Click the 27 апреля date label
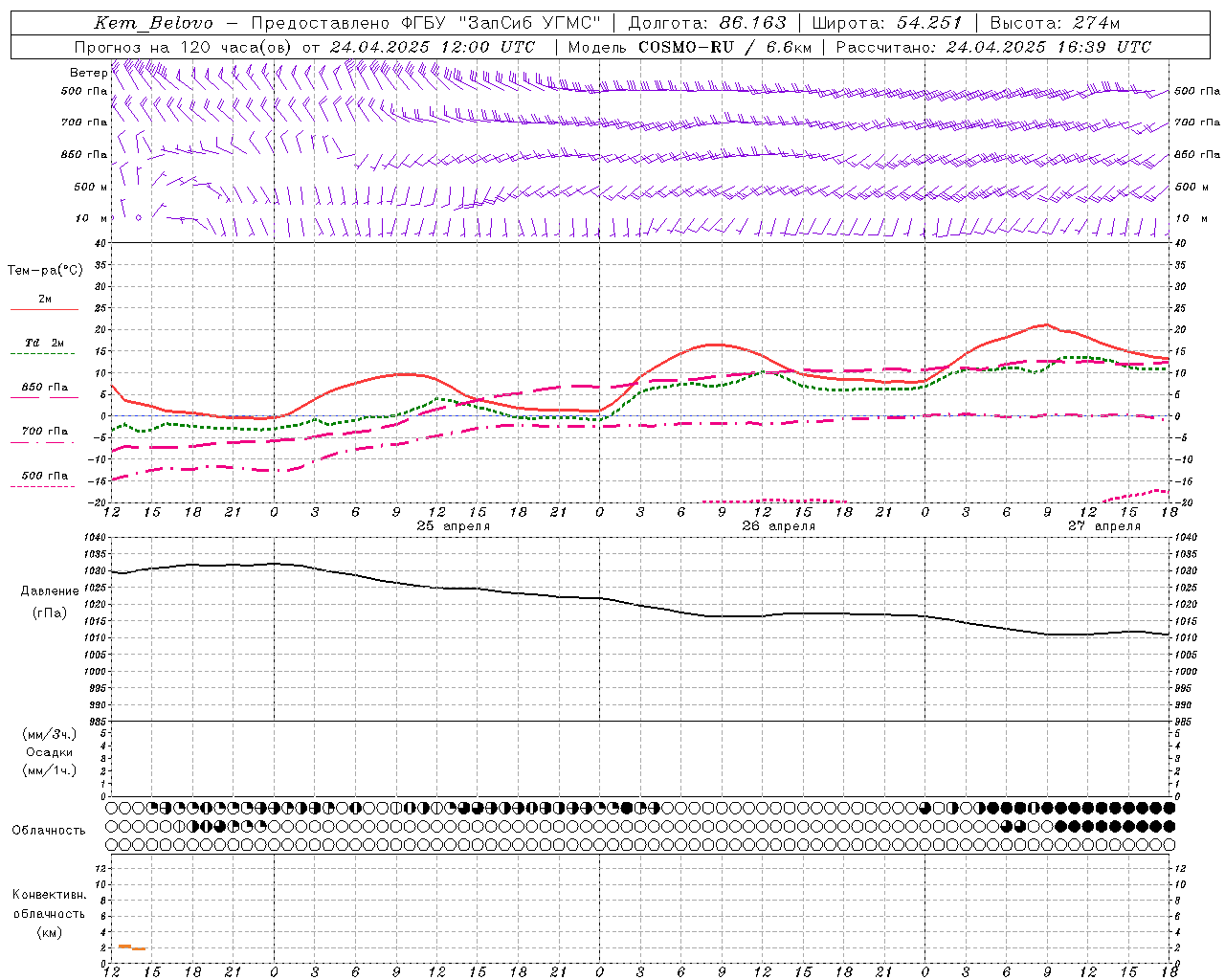Image resolution: width=1225 pixels, height=980 pixels. [x=1104, y=526]
